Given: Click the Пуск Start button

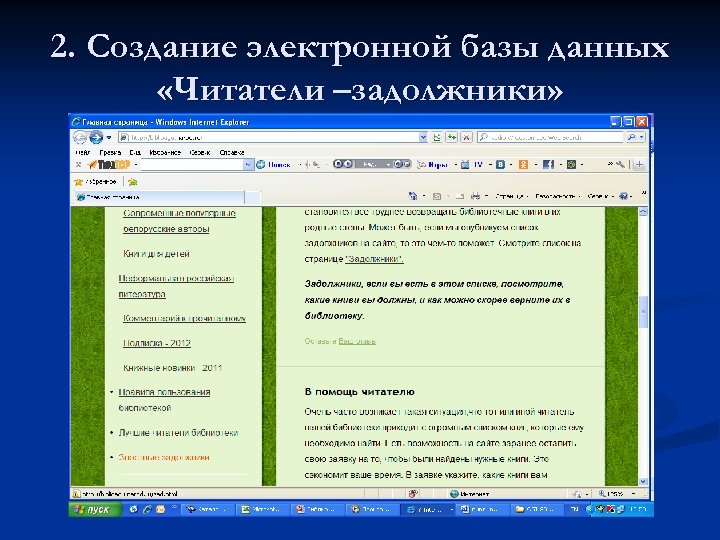Looking at the screenshot, I should pos(96,509).
